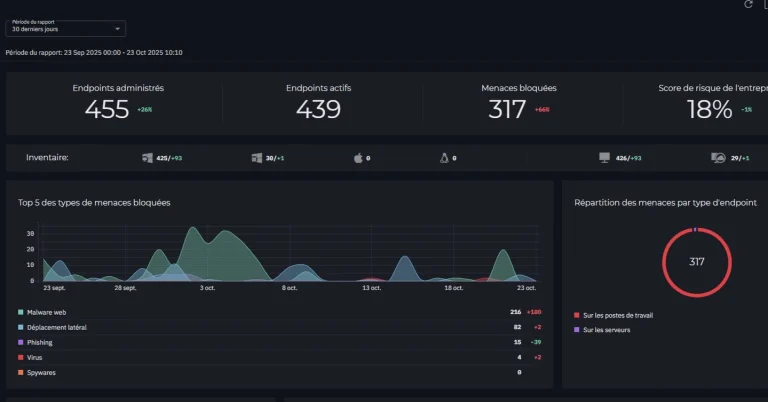Toggle the Malware web legend entry
Viewport: 768px width, 402px height.
coord(46,312)
